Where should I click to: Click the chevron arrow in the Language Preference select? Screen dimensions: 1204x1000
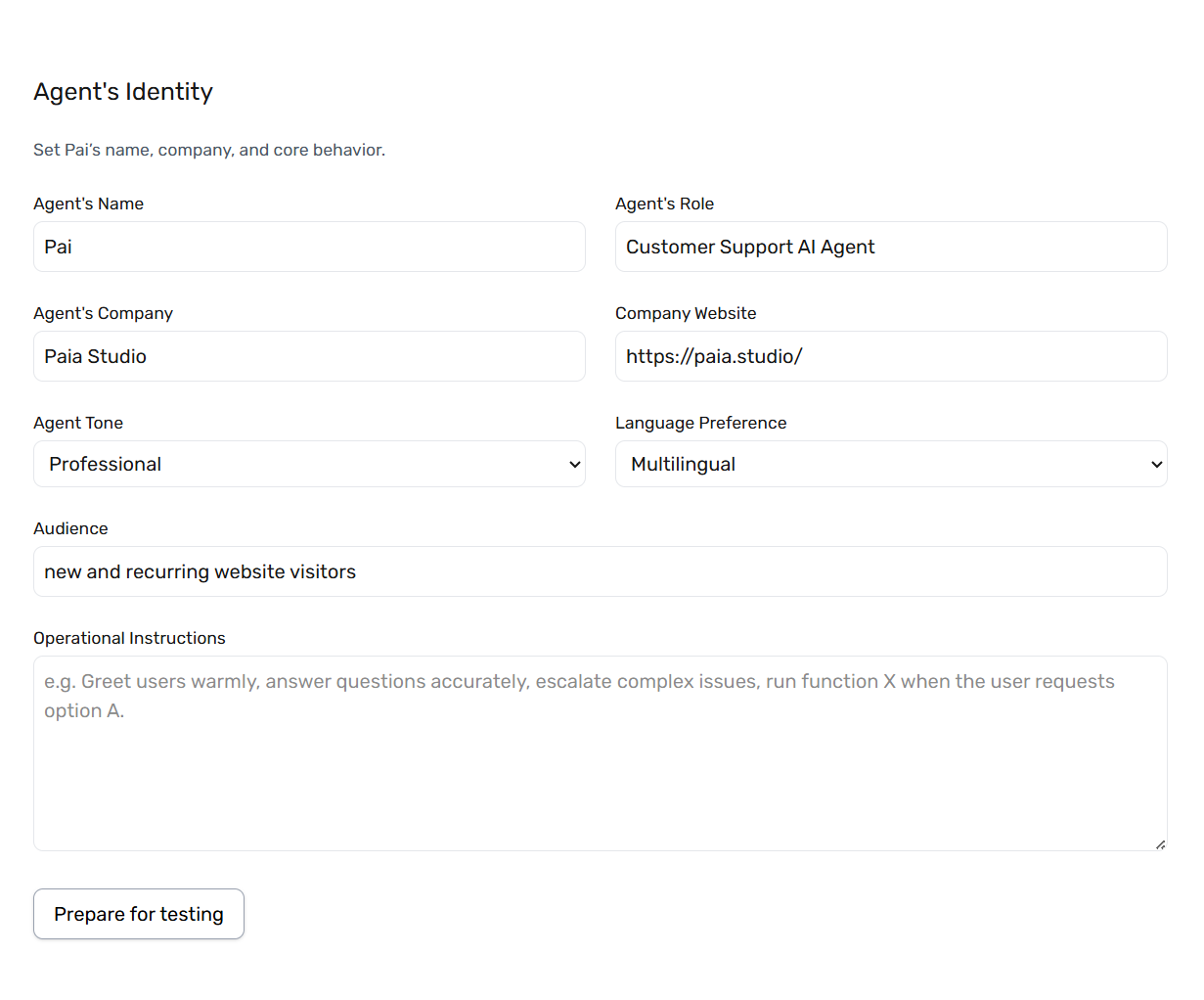click(x=1157, y=465)
